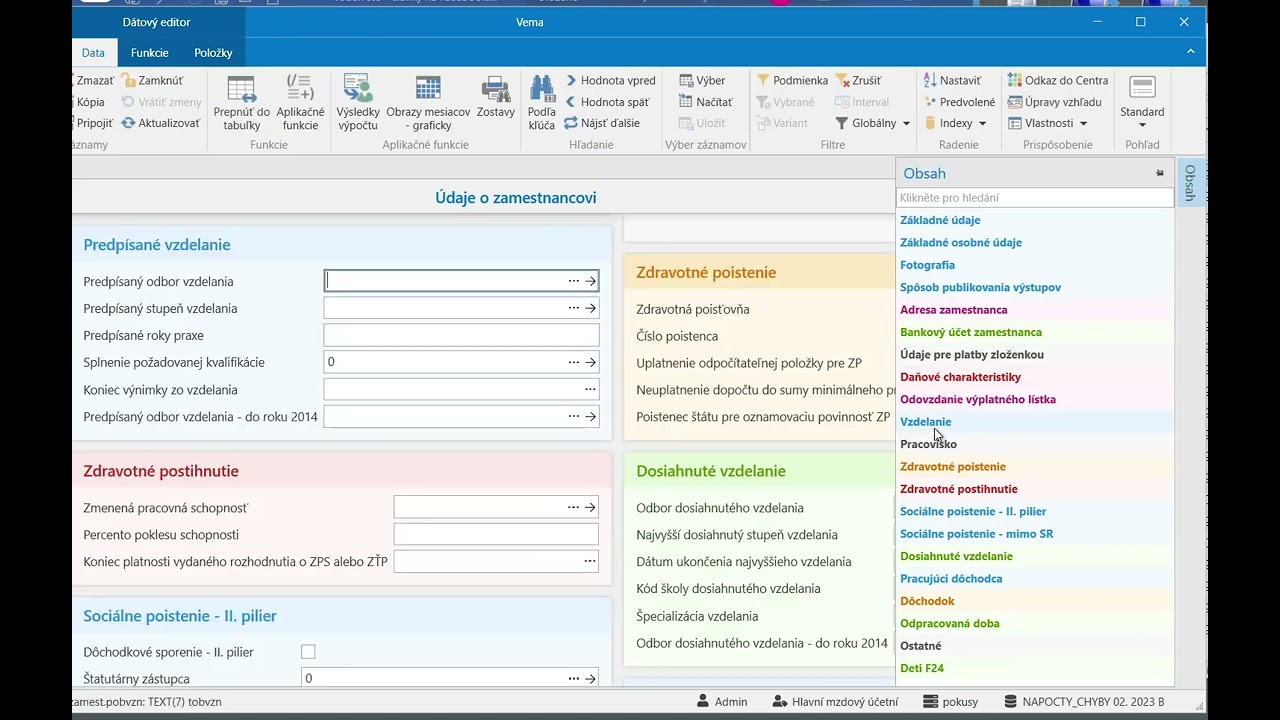Viewport: 1280px width, 720px height.
Task: Open lookup dots for Predpísaný stupeň vzdelania
Action: coord(573,308)
